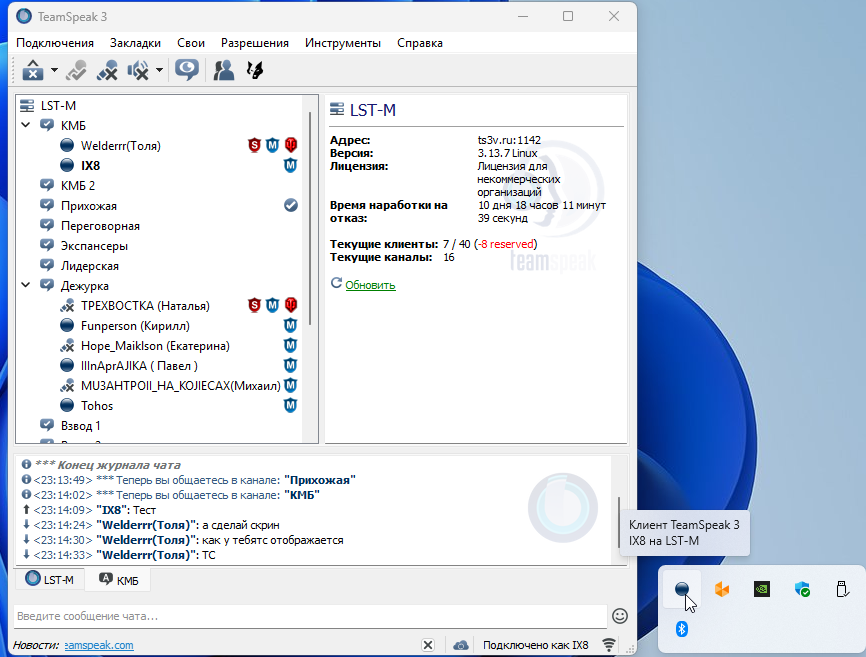
Task: Click the chat log vertical scrollbar
Action: tap(619, 522)
